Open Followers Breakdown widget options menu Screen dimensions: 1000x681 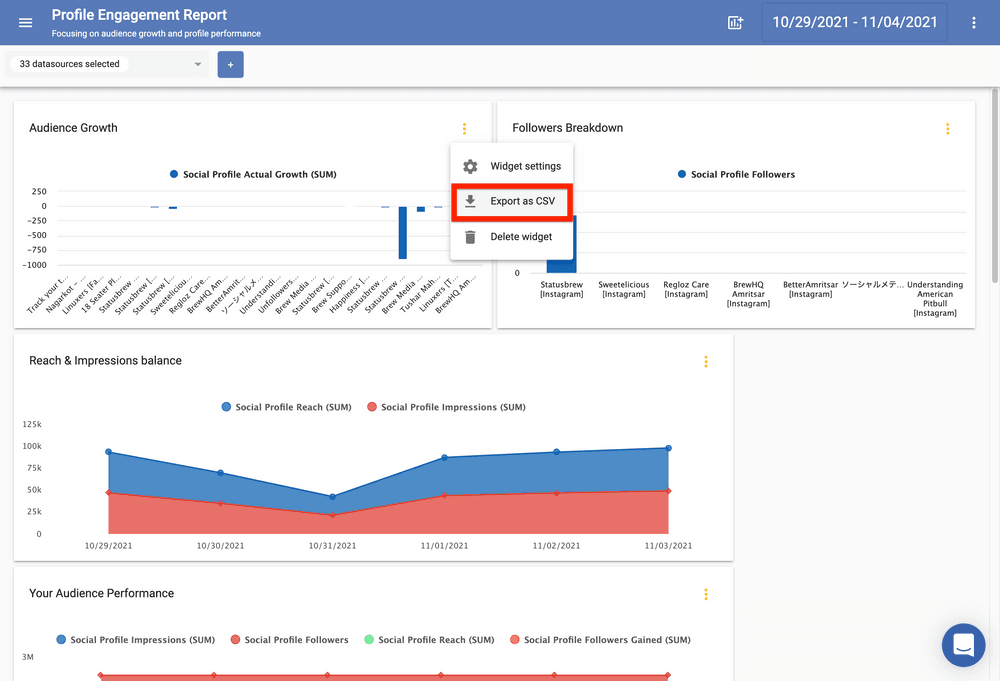pos(947,129)
